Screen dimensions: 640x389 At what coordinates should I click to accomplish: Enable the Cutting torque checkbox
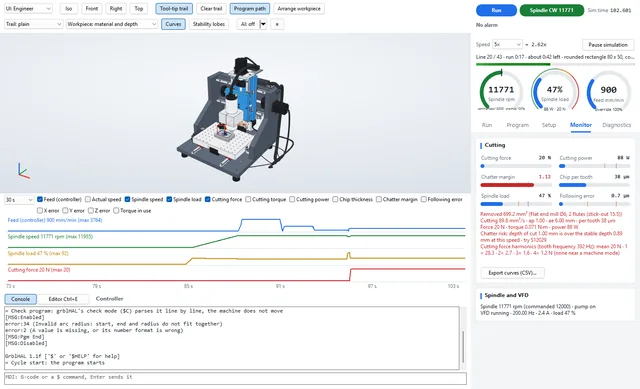pyautogui.click(x=248, y=199)
